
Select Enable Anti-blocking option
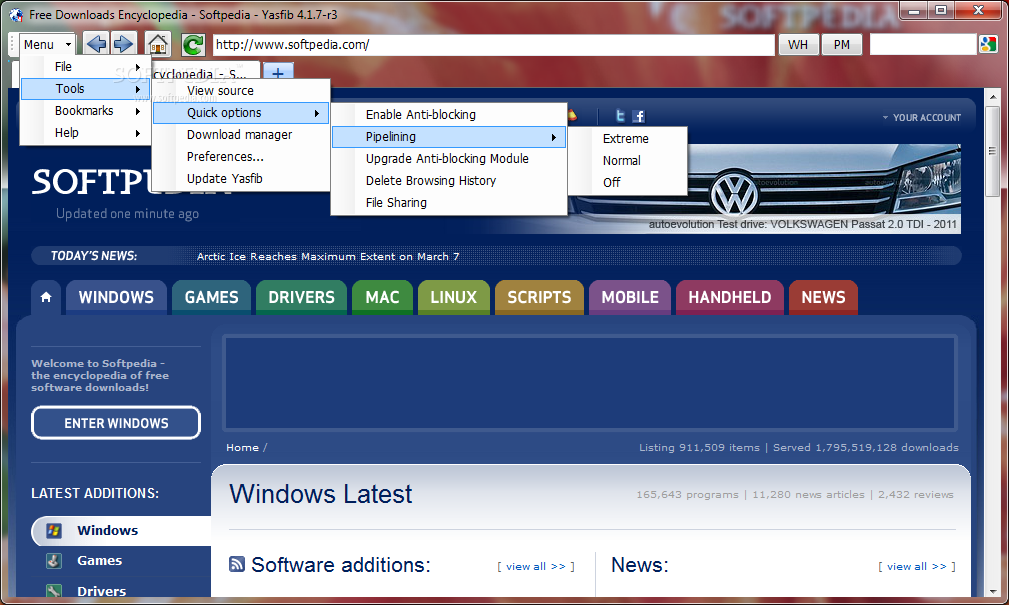pos(449,115)
